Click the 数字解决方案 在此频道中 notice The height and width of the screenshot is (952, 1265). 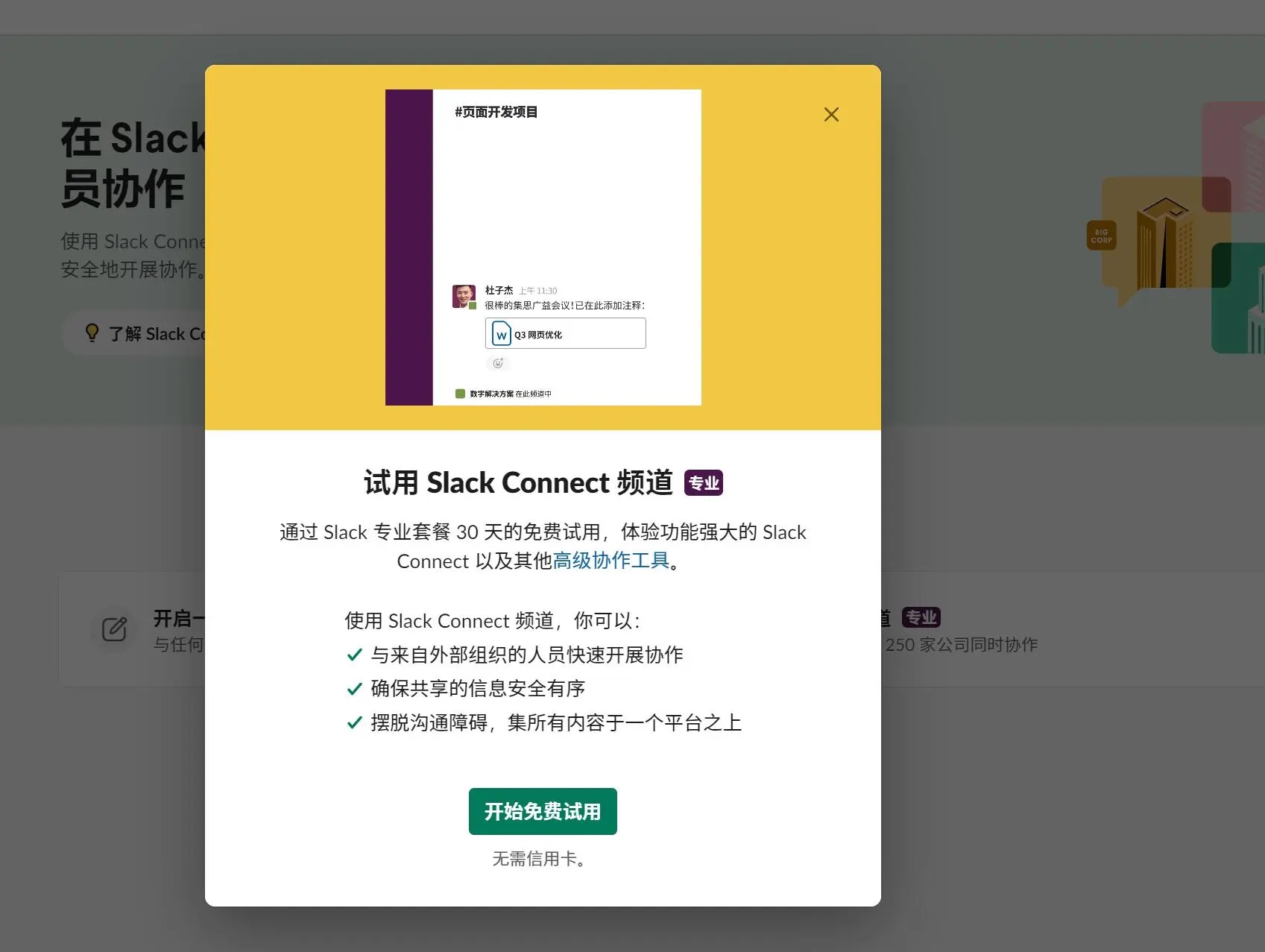coord(511,394)
